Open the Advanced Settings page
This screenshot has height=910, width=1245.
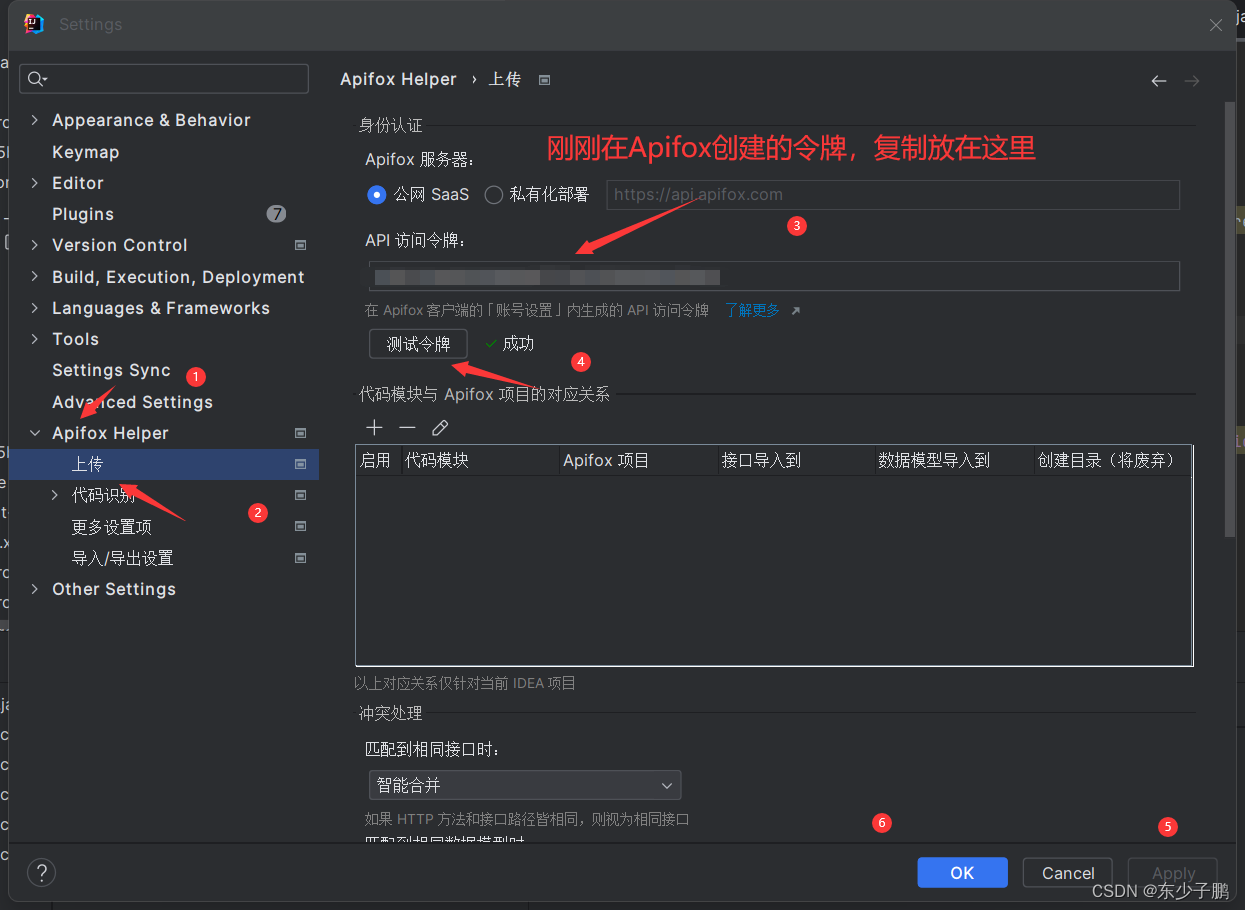coord(132,402)
